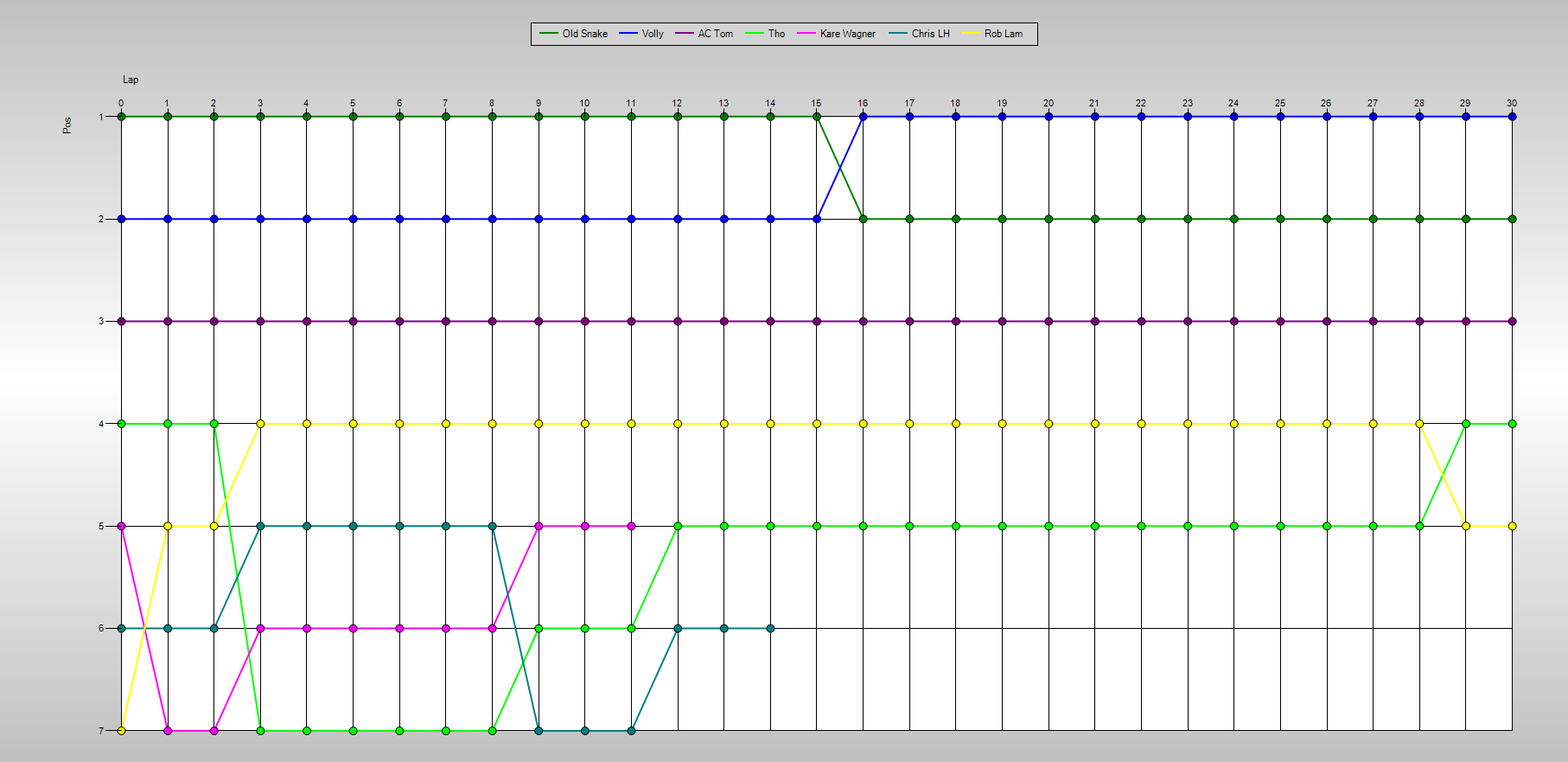Click lap number 30 on top axis
This screenshot has height=762, width=1568.
tap(1512, 103)
